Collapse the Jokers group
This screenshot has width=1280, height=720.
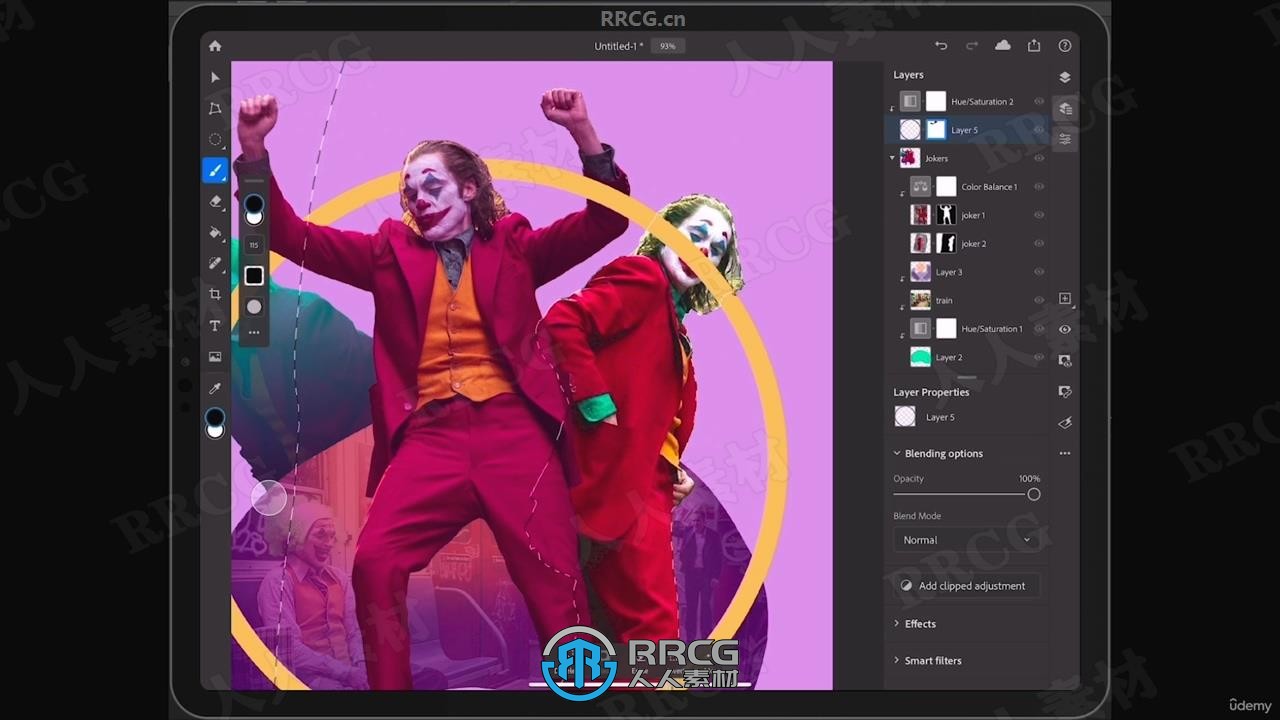892,158
